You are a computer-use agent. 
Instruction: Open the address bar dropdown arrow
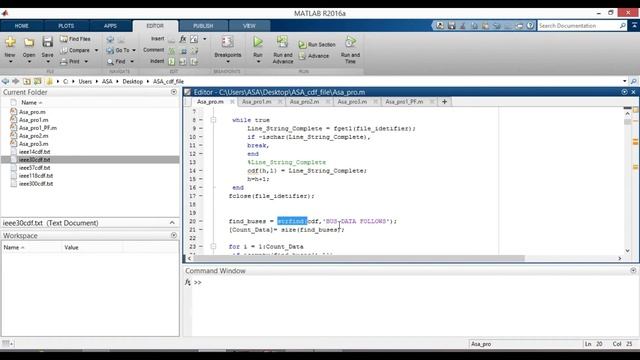click(x=624, y=81)
